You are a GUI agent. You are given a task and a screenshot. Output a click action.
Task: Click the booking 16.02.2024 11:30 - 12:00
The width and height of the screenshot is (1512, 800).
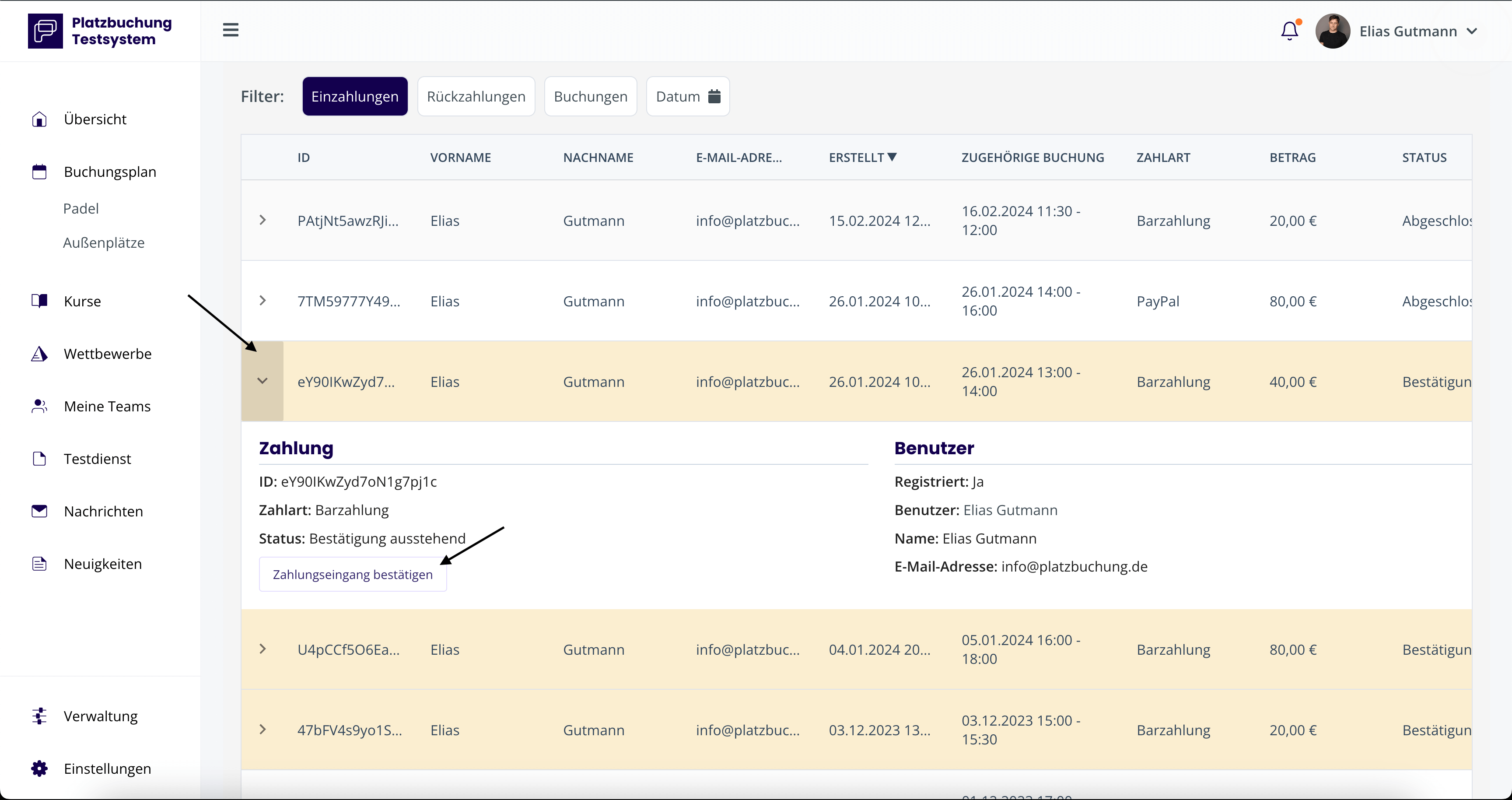[1021, 220]
